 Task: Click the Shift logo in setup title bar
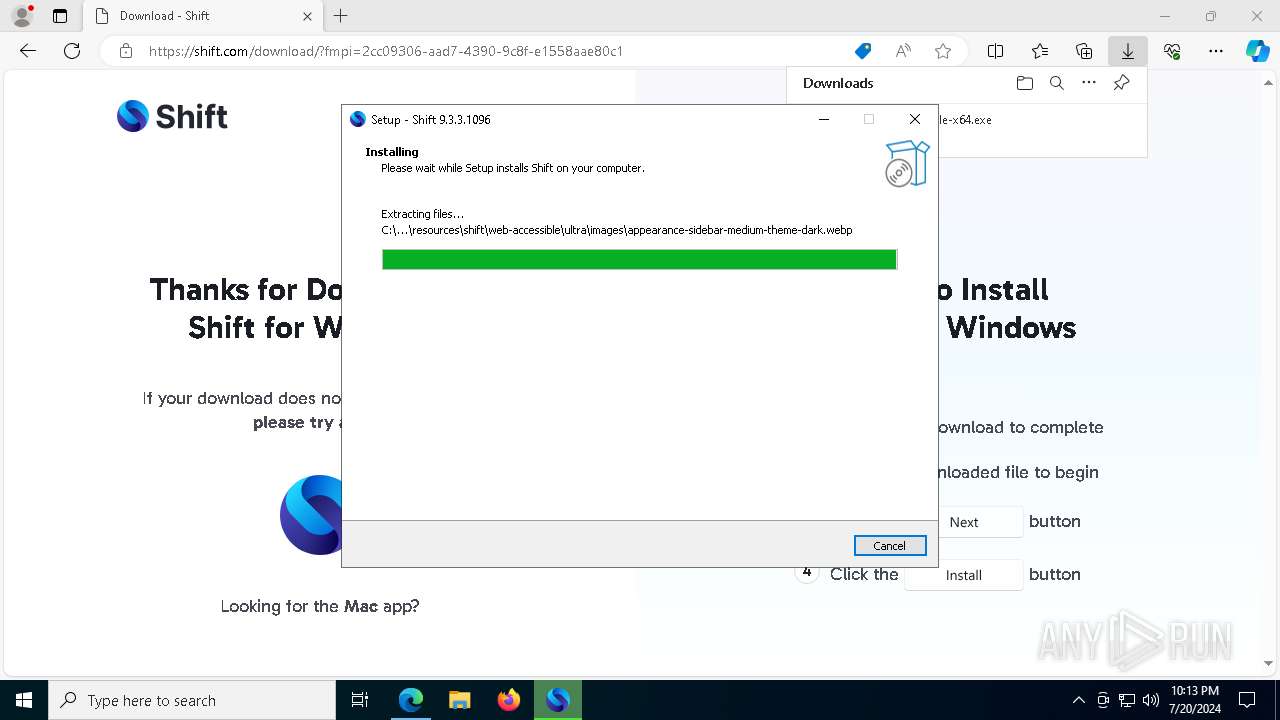click(357, 119)
